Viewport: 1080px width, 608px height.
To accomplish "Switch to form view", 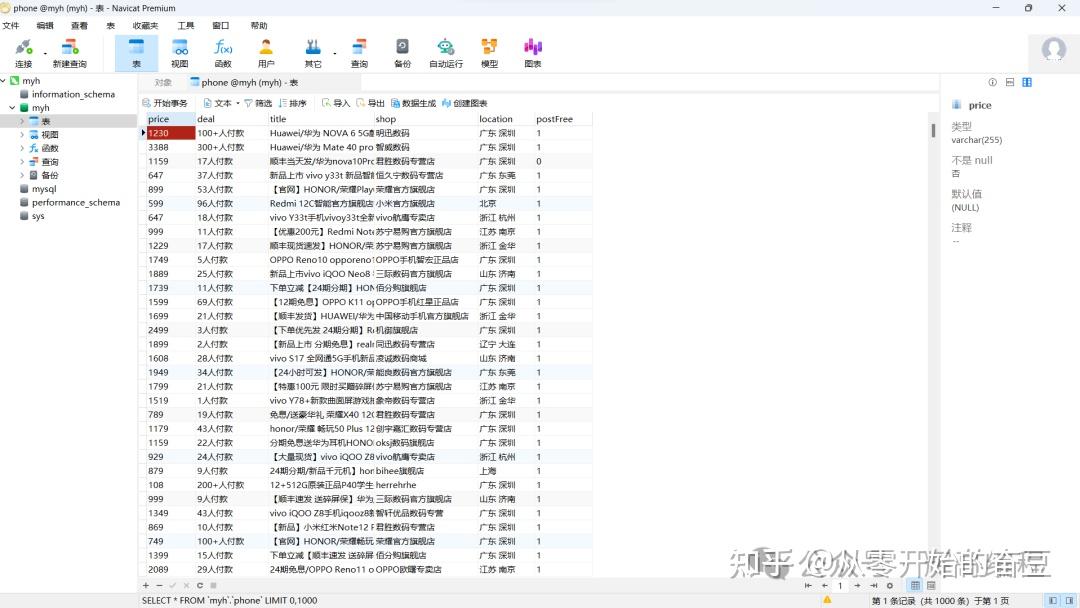I will coord(931,585).
